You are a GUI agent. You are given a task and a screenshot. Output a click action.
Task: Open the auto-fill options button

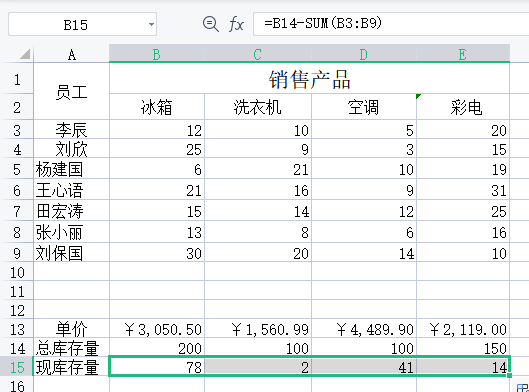click(x=522, y=388)
